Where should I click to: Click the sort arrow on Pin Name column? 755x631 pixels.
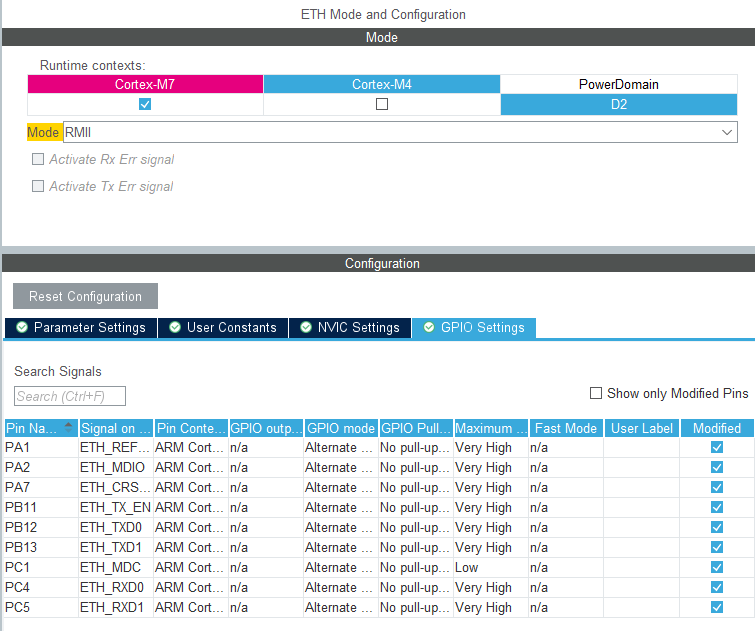tap(68, 427)
